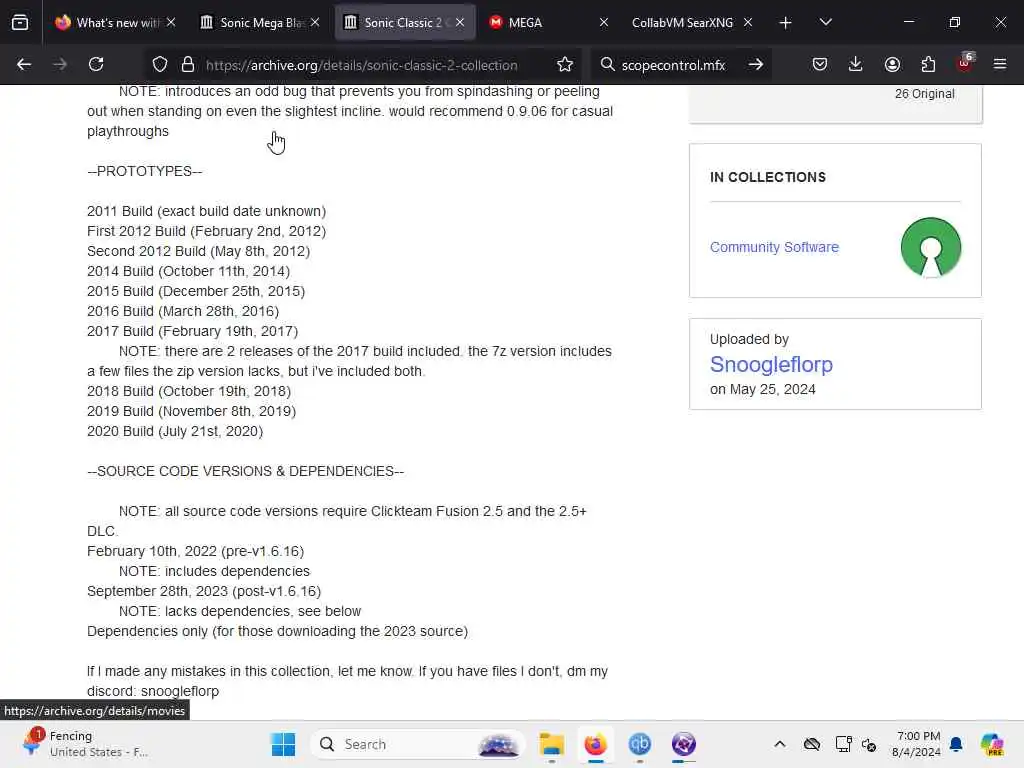Save page to Pocket
The image size is (1024, 768).
pyautogui.click(x=820, y=64)
